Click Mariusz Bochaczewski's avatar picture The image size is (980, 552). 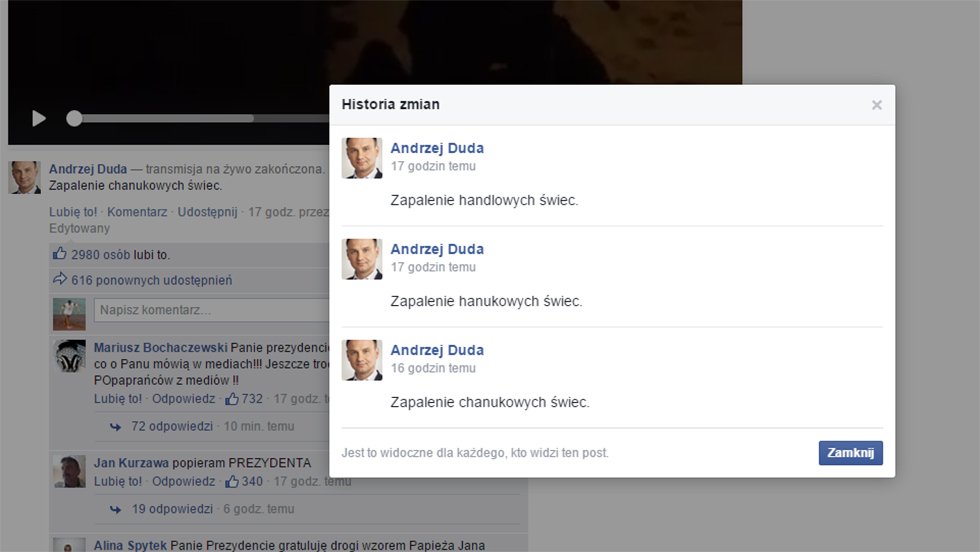pyautogui.click(x=69, y=356)
